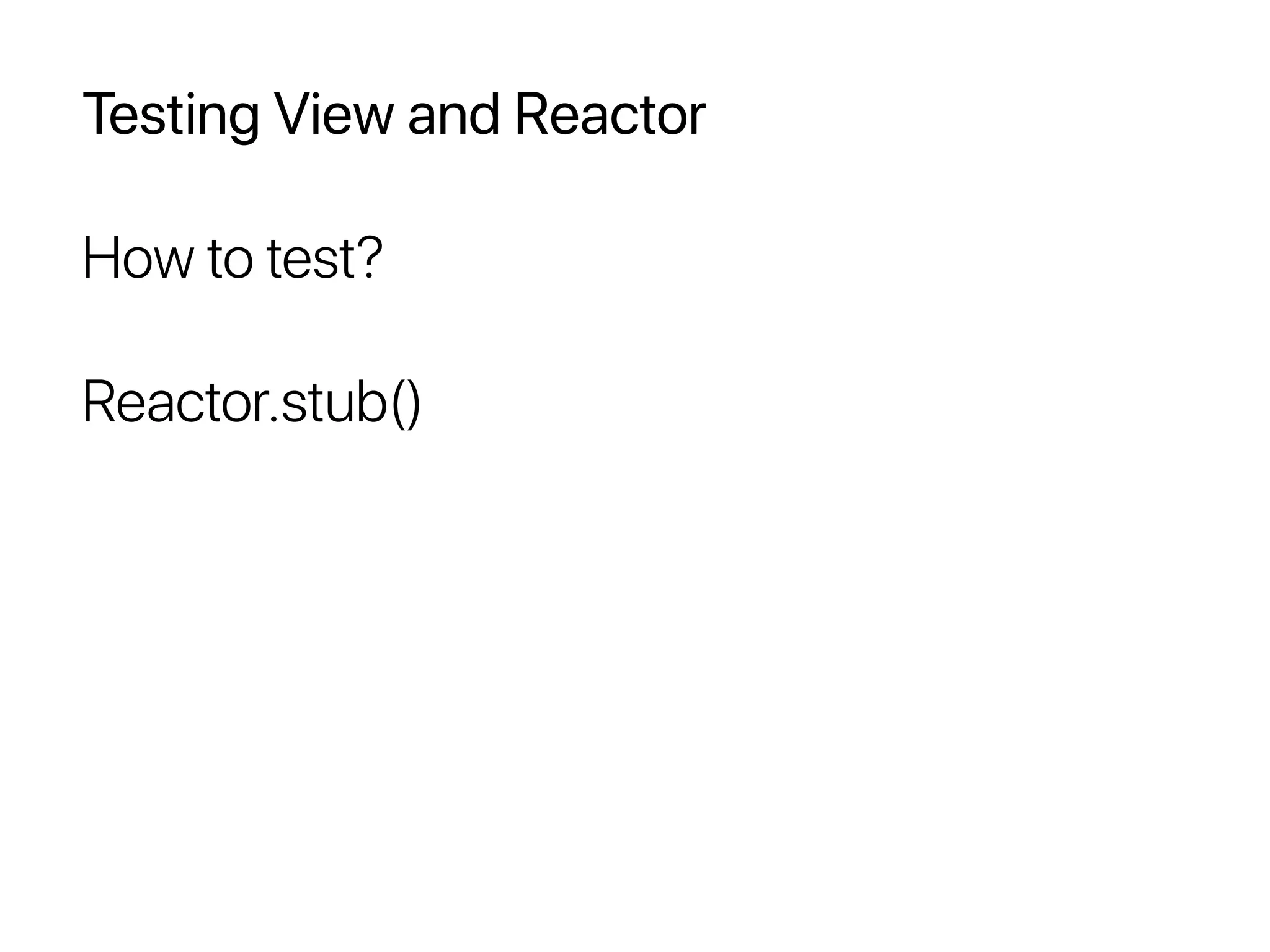Screen dimensions: 1270x952
Task: Click the parentheses after 'stub'
Action: click(x=407, y=404)
